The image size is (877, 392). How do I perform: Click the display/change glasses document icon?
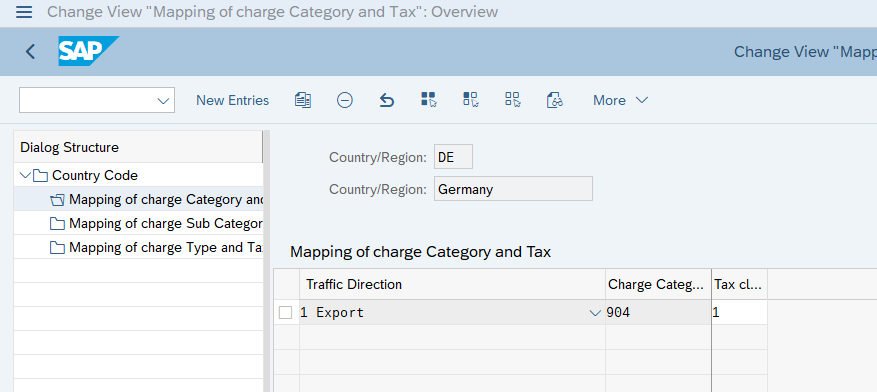[554, 100]
